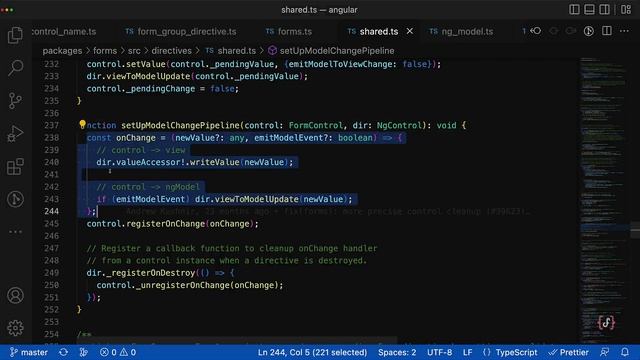Open the Explorer view in activity bar
This screenshot has width=640, height=360.
click(15, 36)
